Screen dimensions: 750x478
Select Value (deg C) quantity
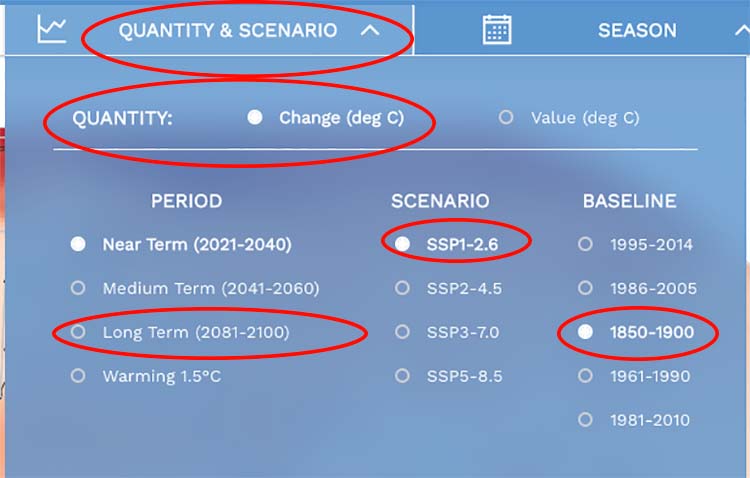pyautogui.click(x=506, y=118)
